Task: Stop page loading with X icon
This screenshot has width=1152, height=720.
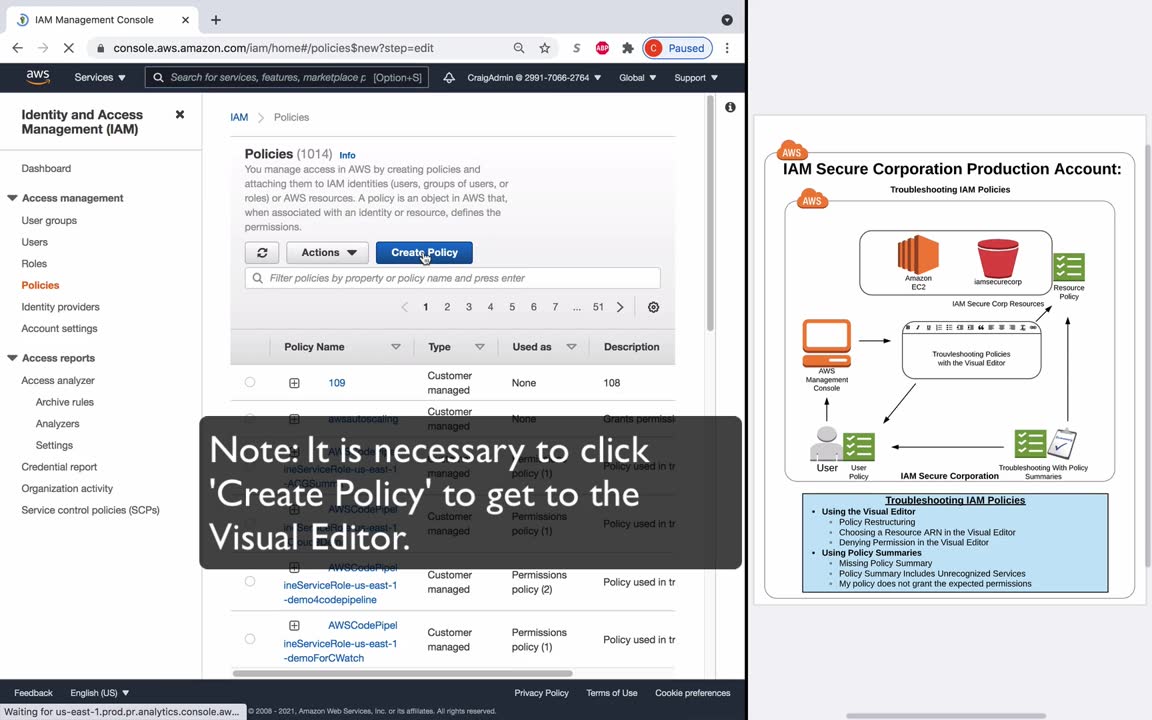Action: click(68, 48)
